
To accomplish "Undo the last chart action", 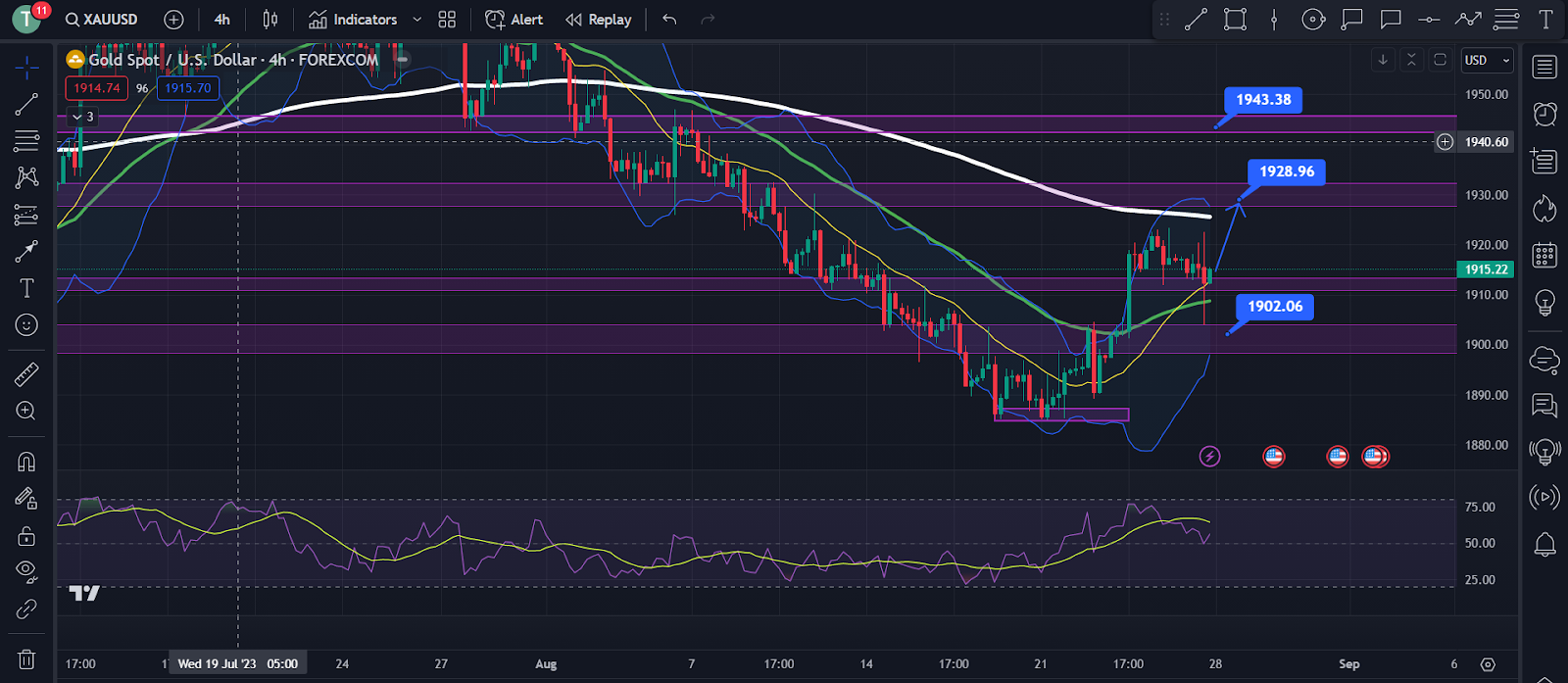I will (669, 20).
